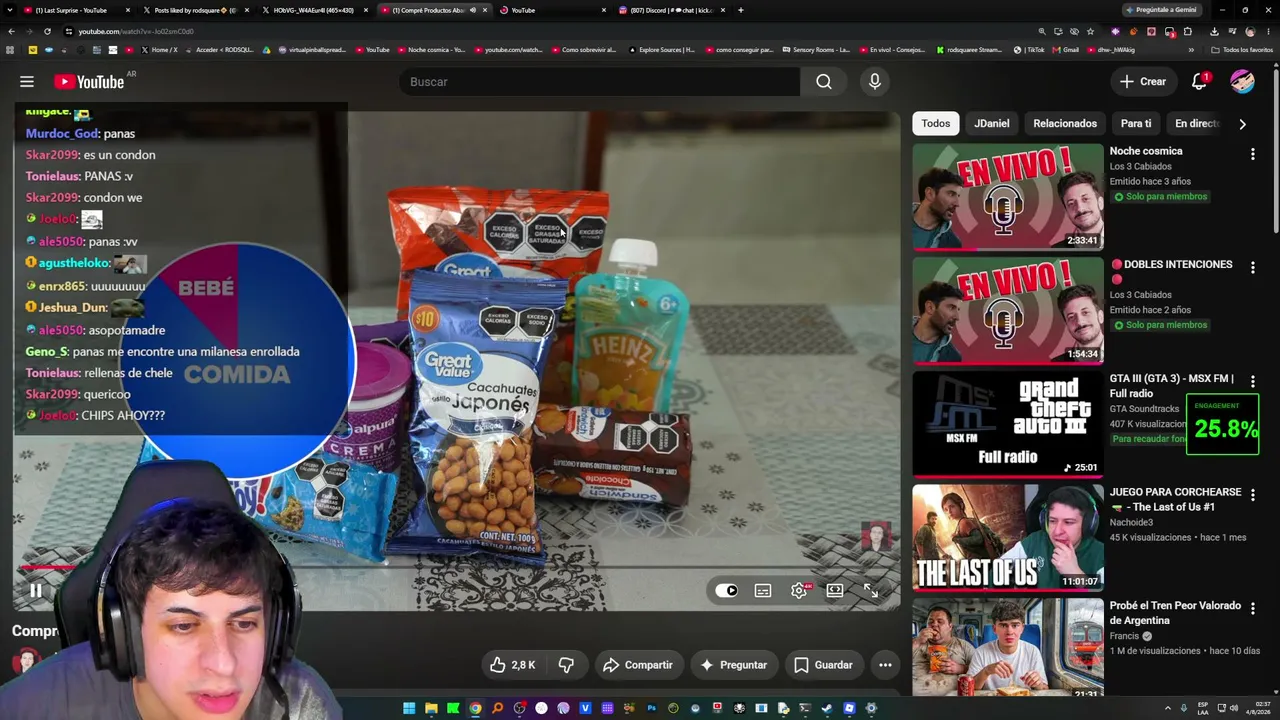Toggle the autoplay switch in player
The image size is (1280, 720).
(x=727, y=591)
